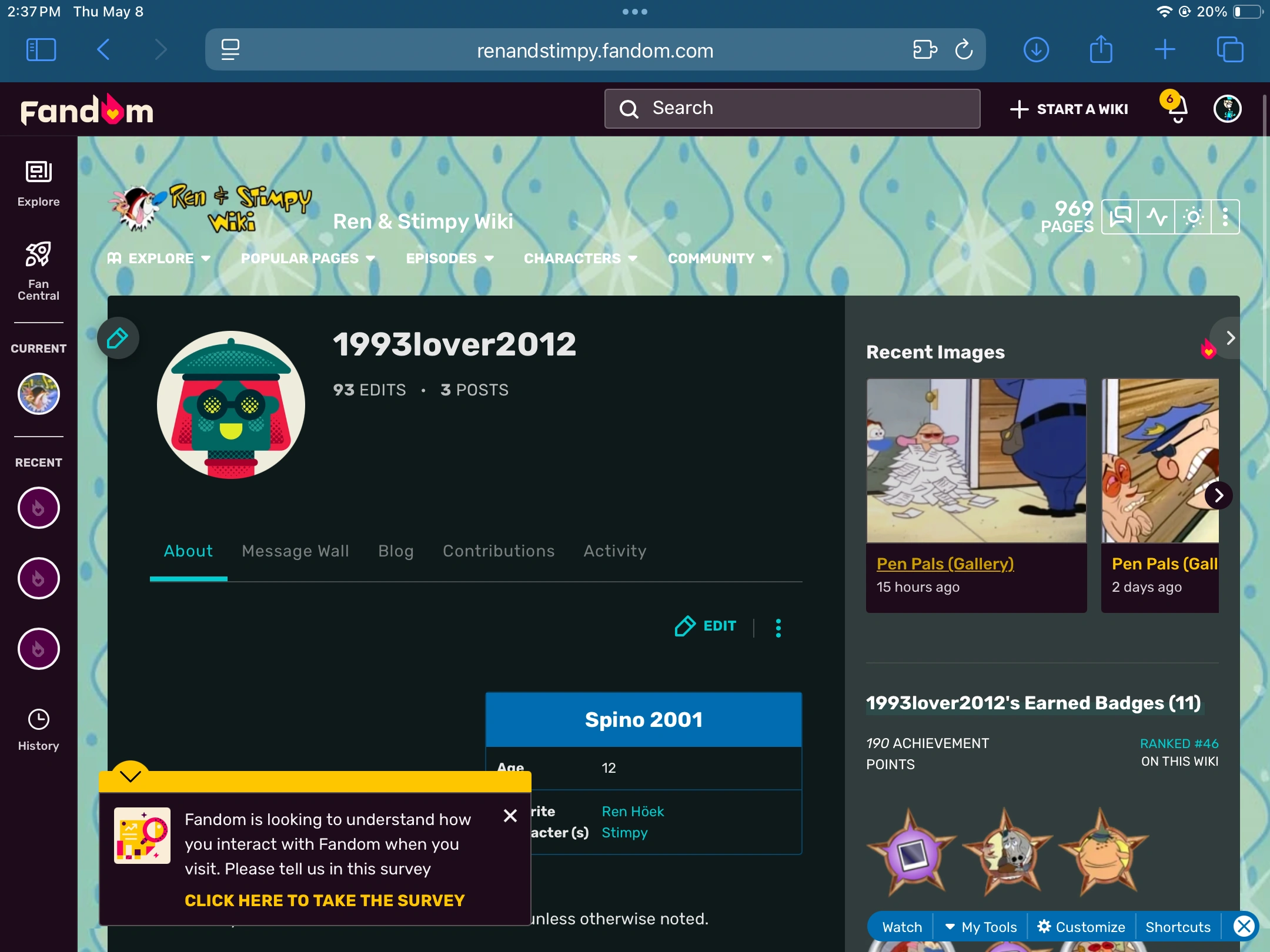This screenshot has width=1270, height=952.
Task: Open the My Tools dropdown
Action: click(x=981, y=927)
